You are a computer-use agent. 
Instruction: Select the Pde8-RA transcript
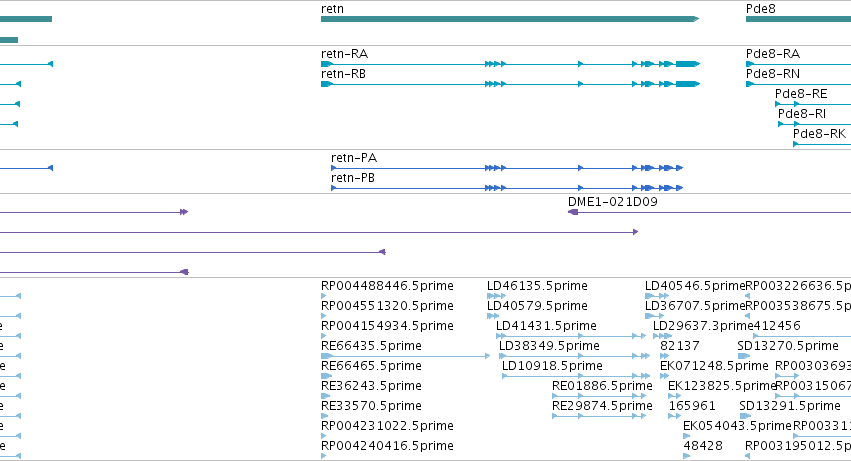798,64
